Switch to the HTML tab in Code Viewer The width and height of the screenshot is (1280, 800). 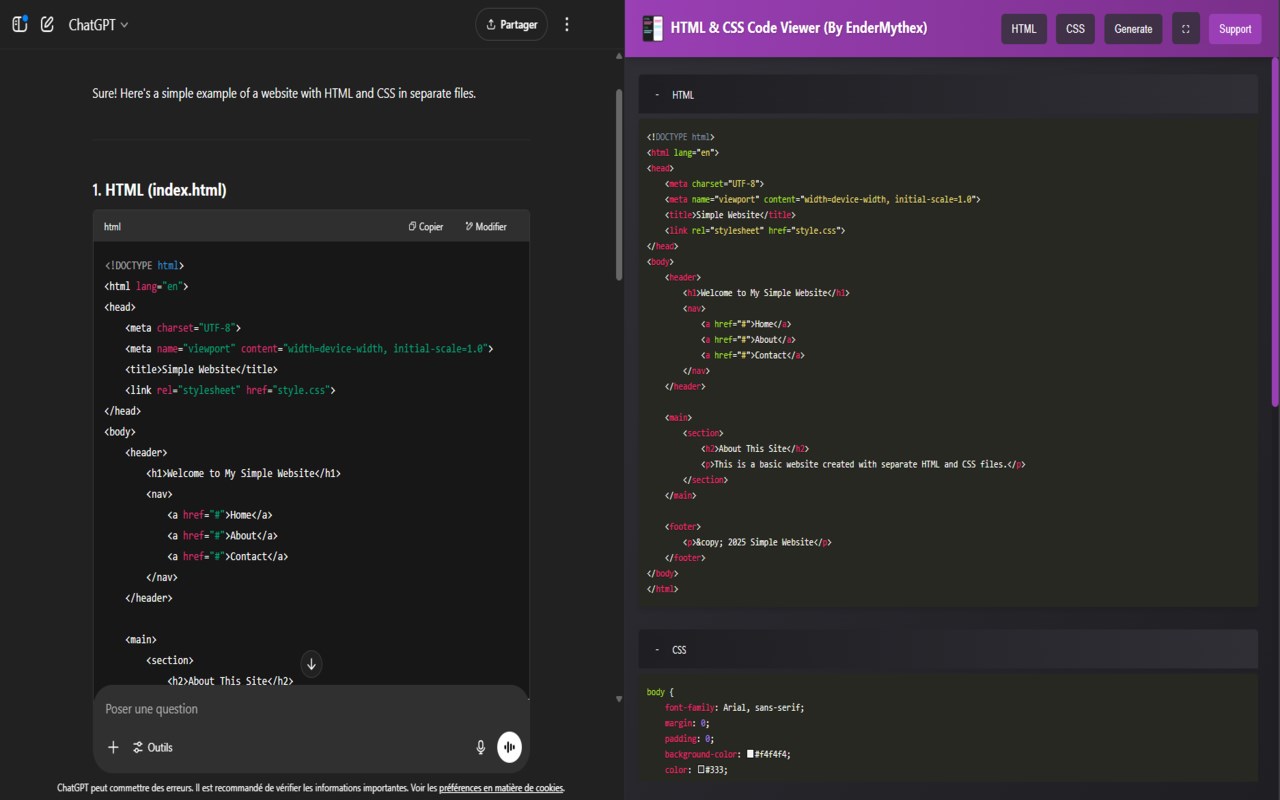(x=1024, y=29)
